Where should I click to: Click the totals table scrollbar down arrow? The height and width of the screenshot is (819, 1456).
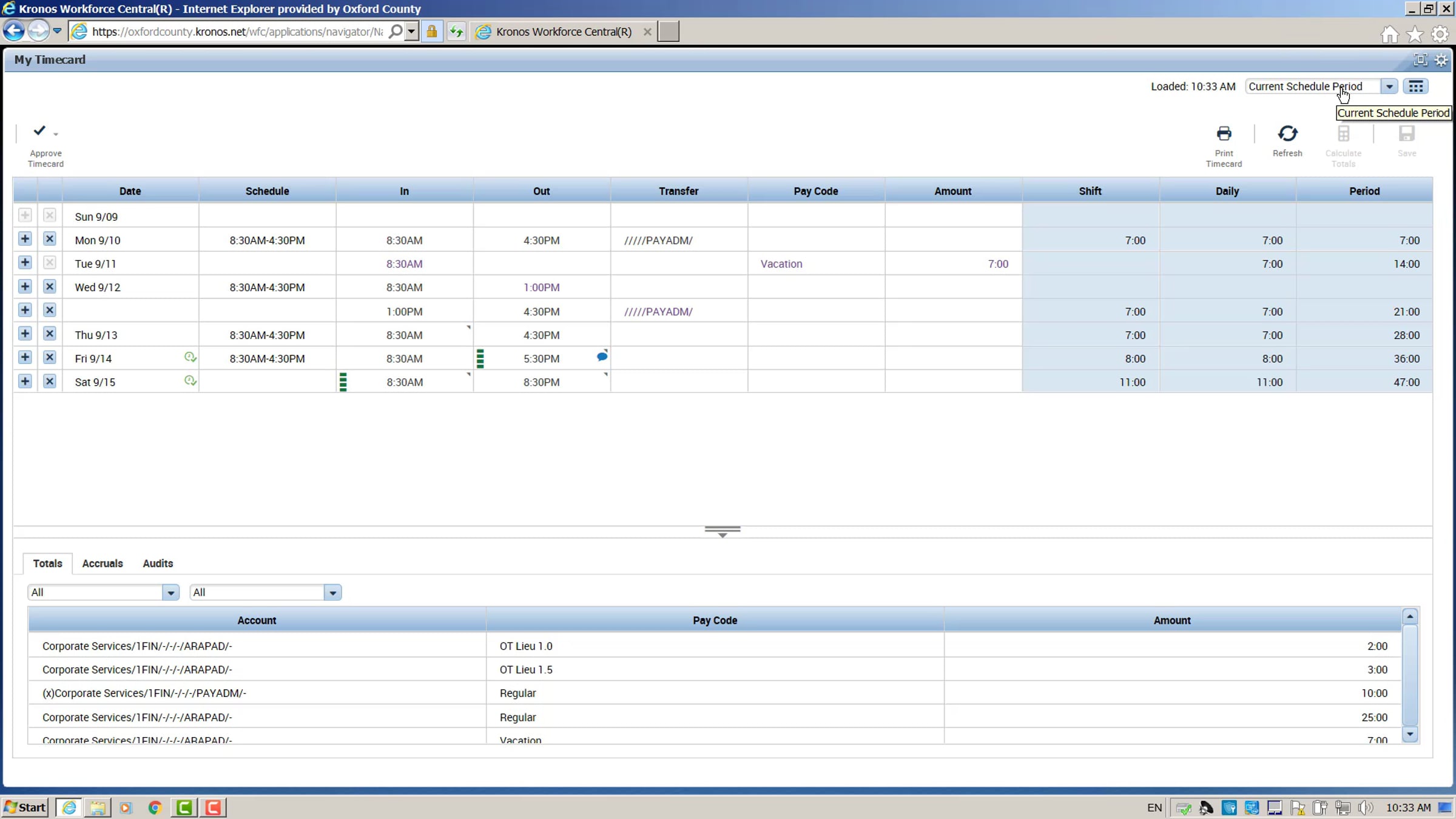pos(1410,734)
